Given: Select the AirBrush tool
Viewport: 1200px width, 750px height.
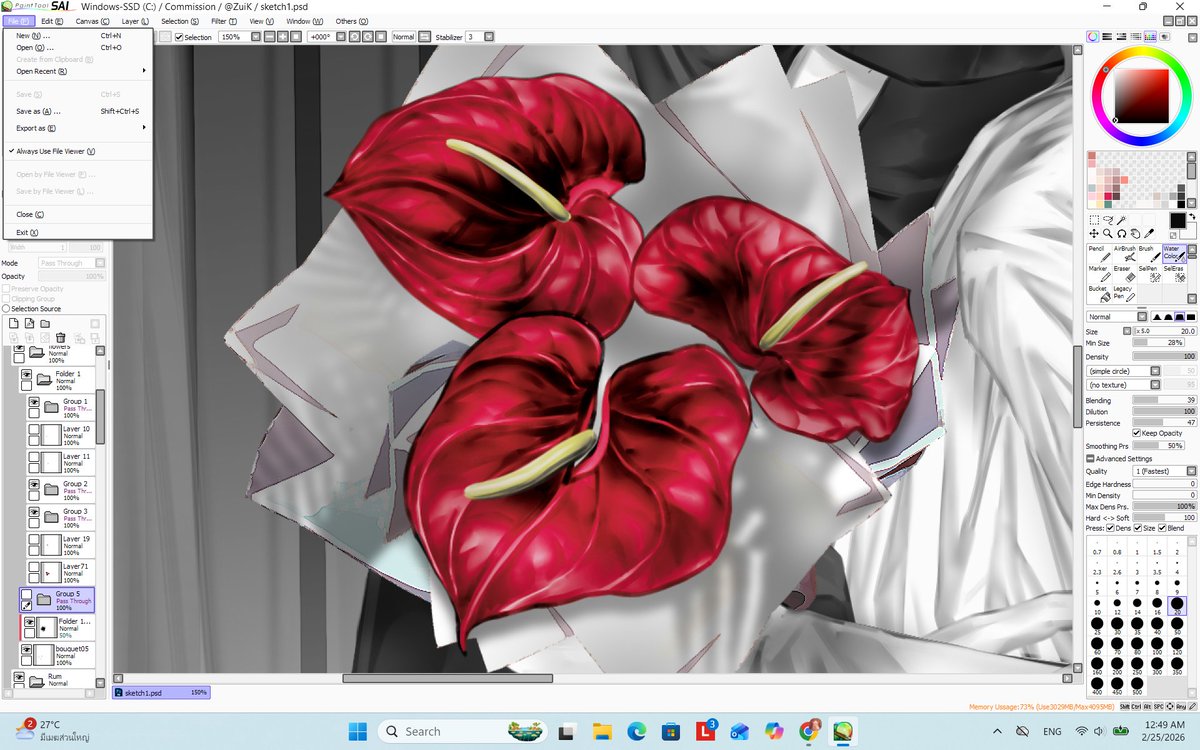Looking at the screenshot, I should 1124,253.
